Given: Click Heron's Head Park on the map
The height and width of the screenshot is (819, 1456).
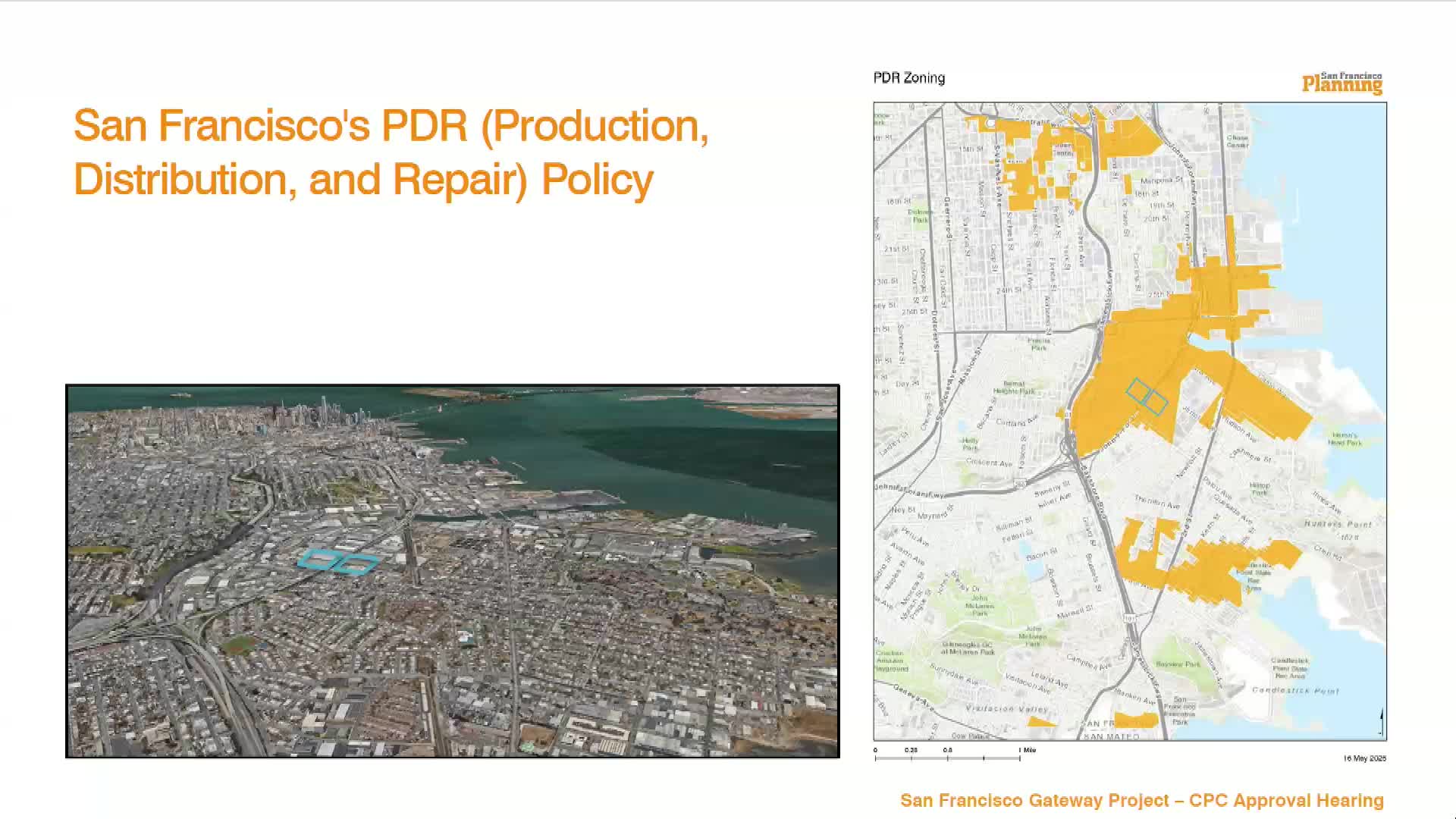Looking at the screenshot, I should coord(1345,439).
